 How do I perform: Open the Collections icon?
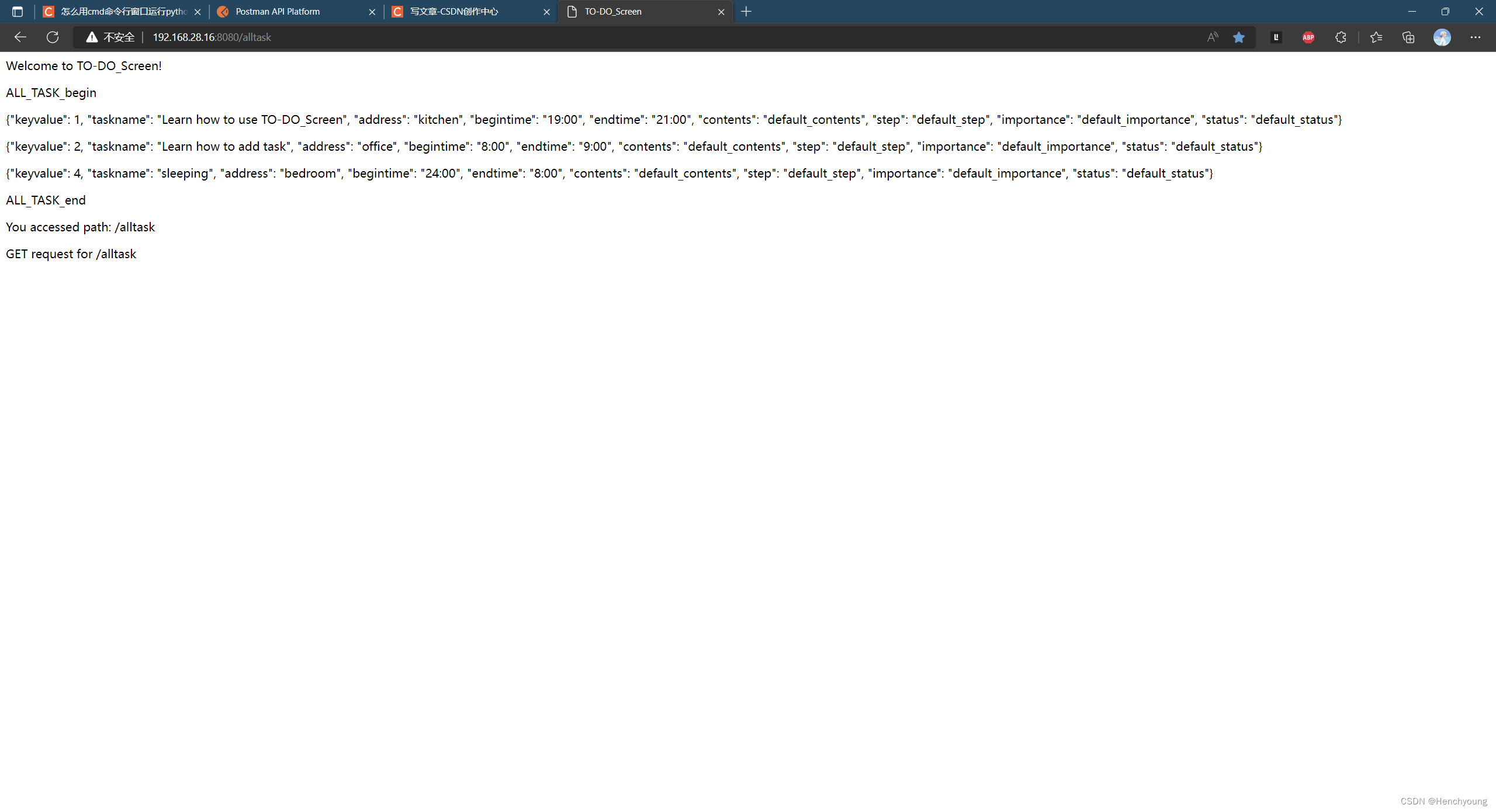[1408, 37]
